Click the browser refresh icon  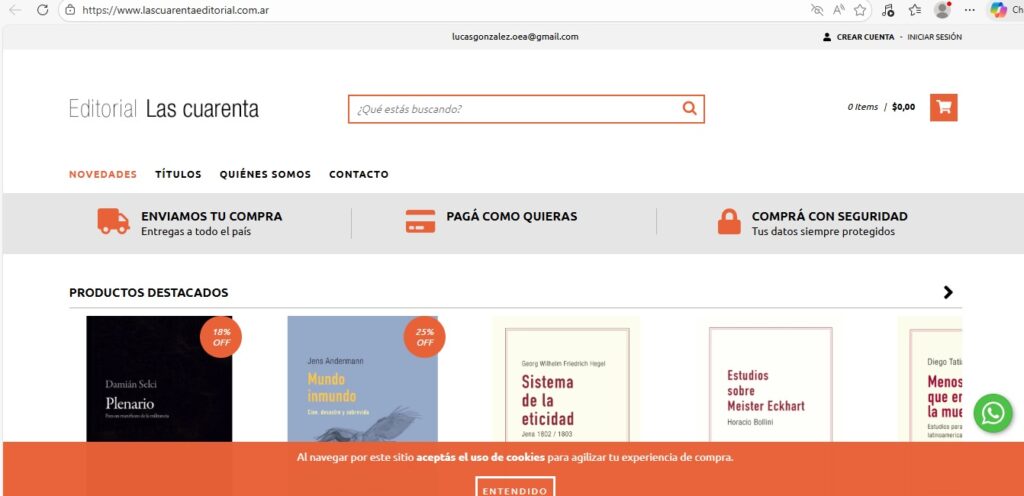42,10
